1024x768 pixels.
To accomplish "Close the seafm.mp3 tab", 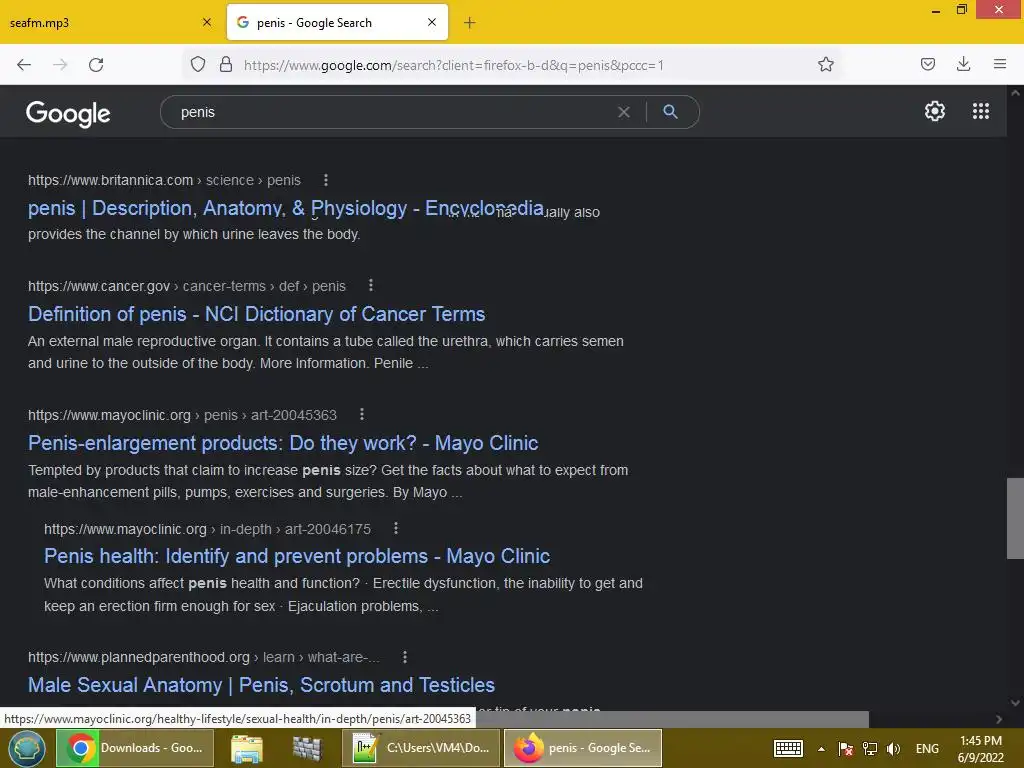I will click(x=207, y=22).
